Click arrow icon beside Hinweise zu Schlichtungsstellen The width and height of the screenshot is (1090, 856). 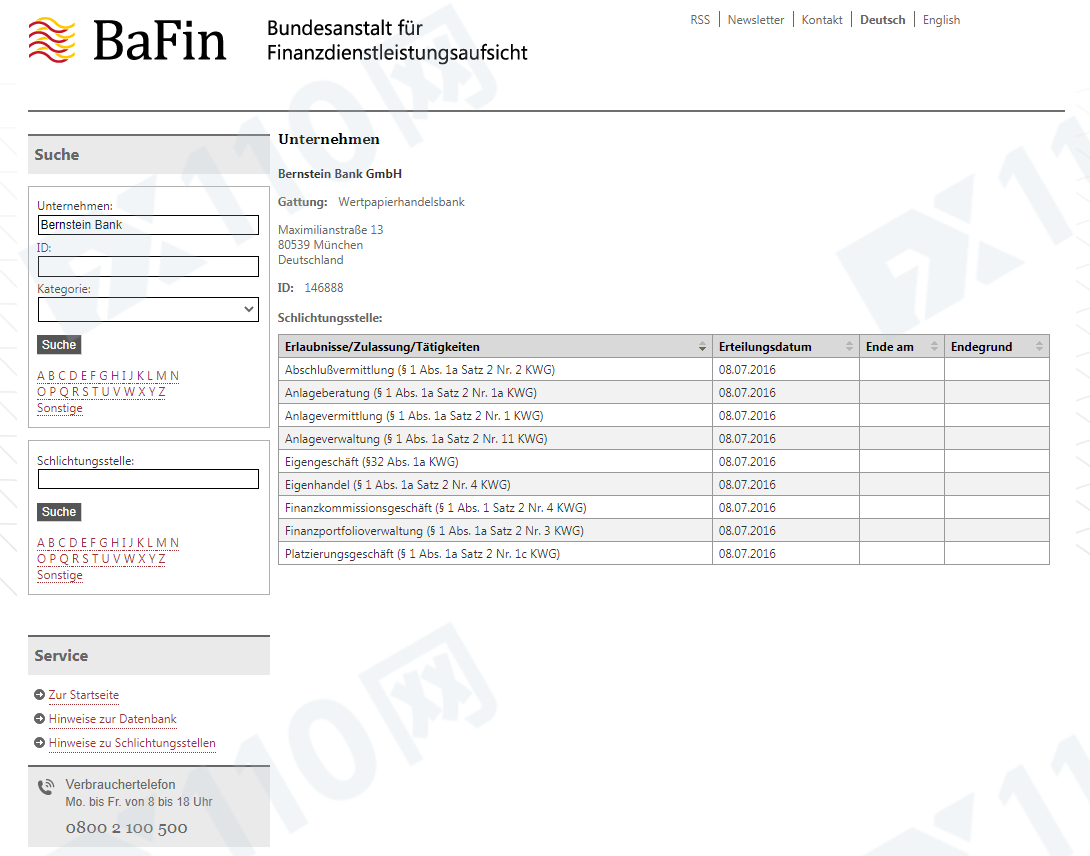pos(40,743)
